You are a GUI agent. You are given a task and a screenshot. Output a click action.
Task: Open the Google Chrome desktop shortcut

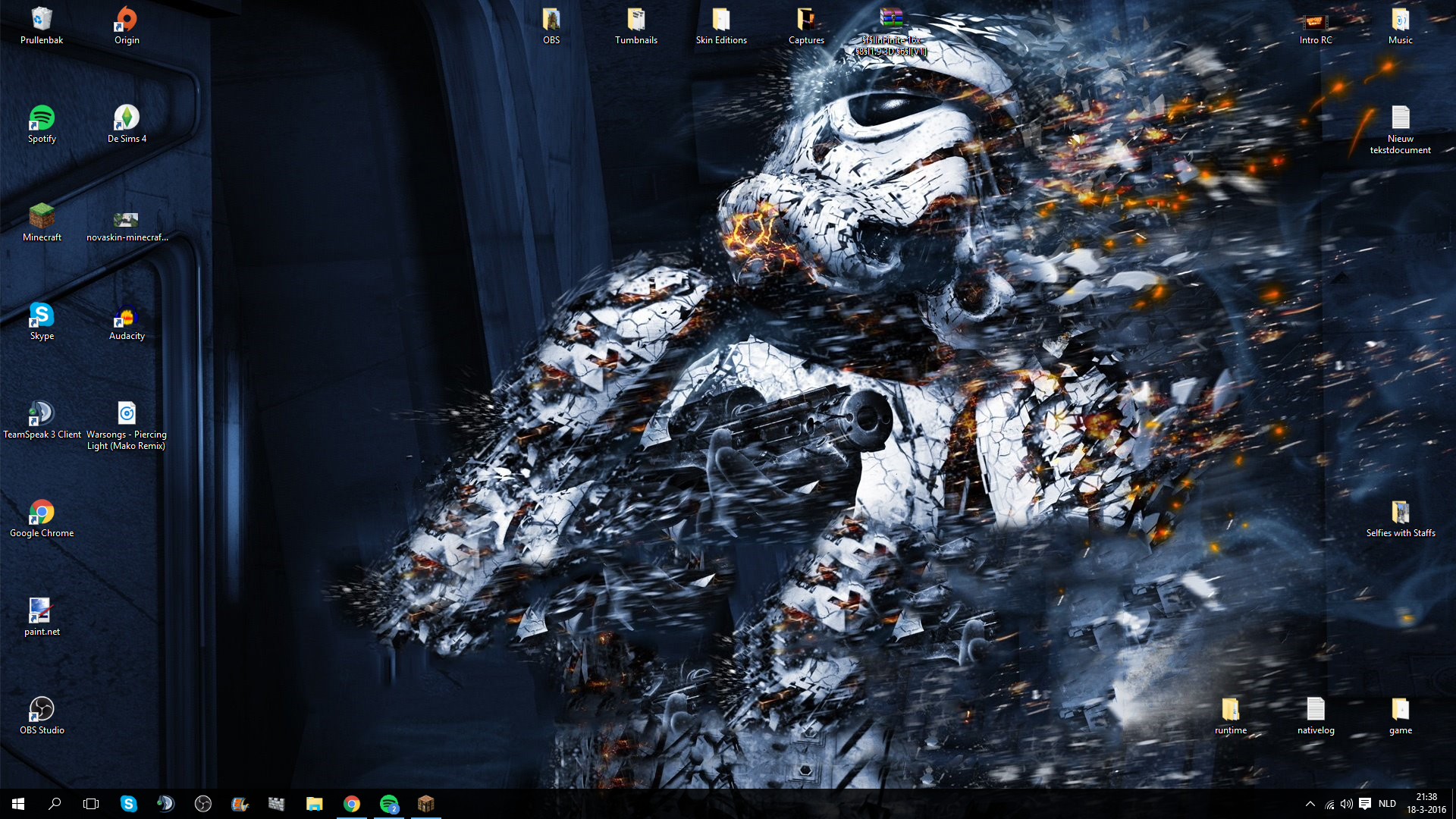(42, 519)
